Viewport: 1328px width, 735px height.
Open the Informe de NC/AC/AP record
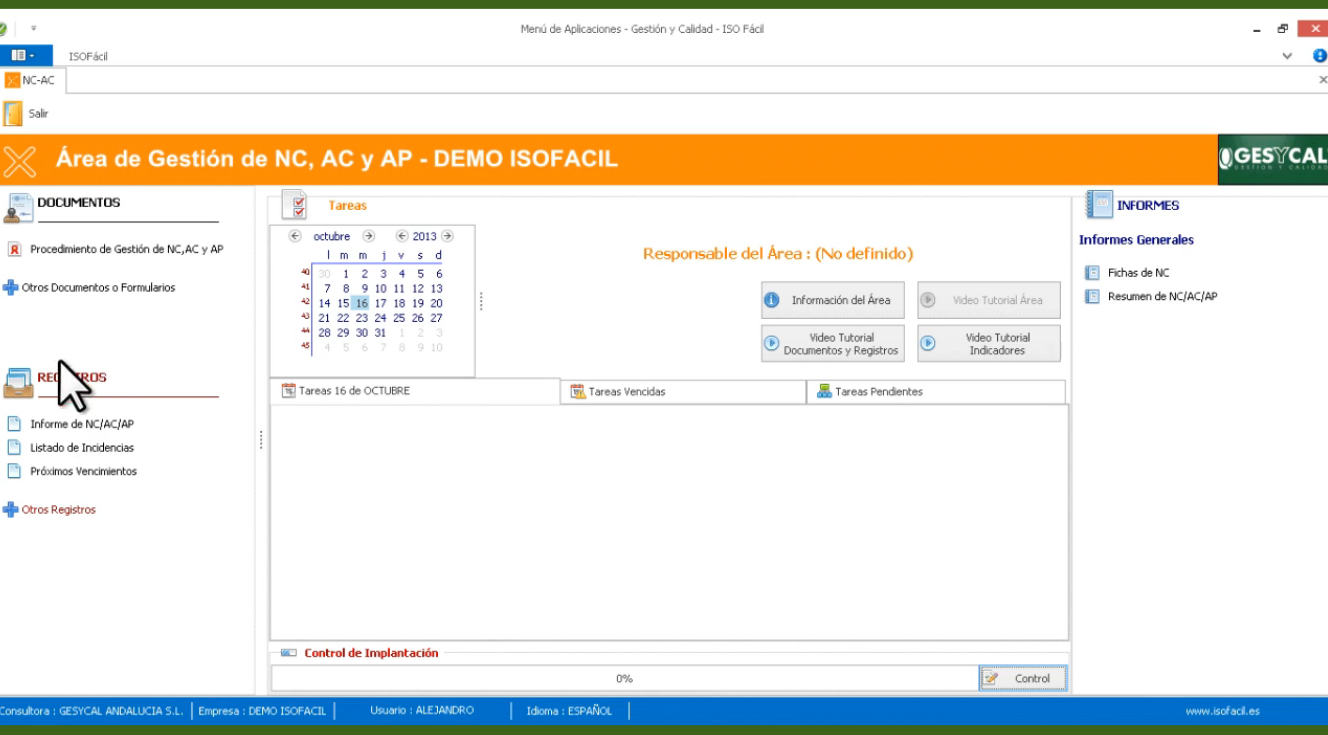(x=82, y=424)
